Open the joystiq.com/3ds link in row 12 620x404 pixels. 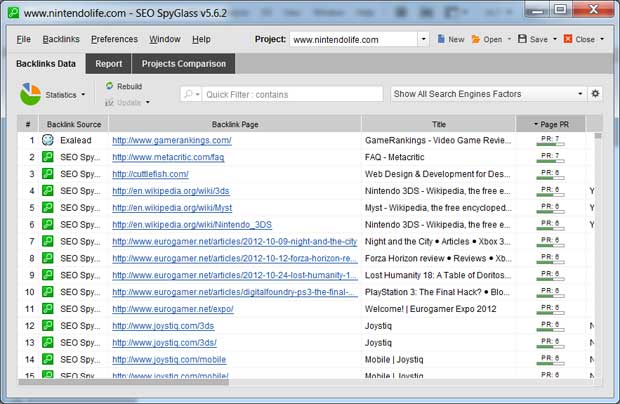pos(163,326)
